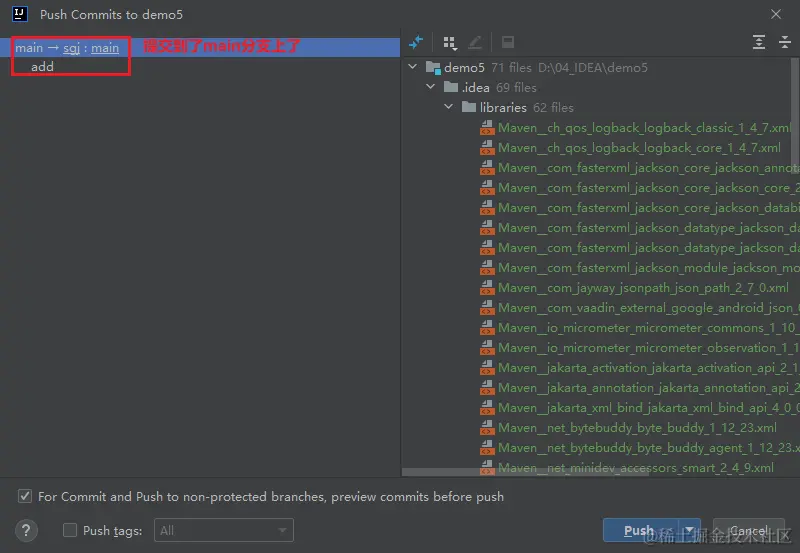Select jackson_core_jackson_annotations file row
The height and width of the screenshot is (553, 800).
click(x=647, y=167)
